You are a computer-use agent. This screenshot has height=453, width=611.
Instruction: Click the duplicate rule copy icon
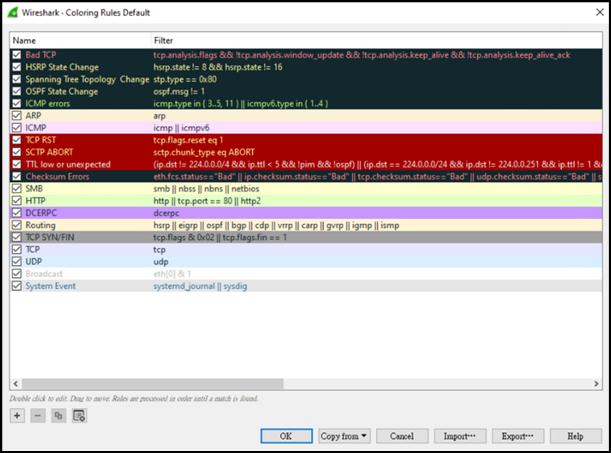[x=58, y=416]
